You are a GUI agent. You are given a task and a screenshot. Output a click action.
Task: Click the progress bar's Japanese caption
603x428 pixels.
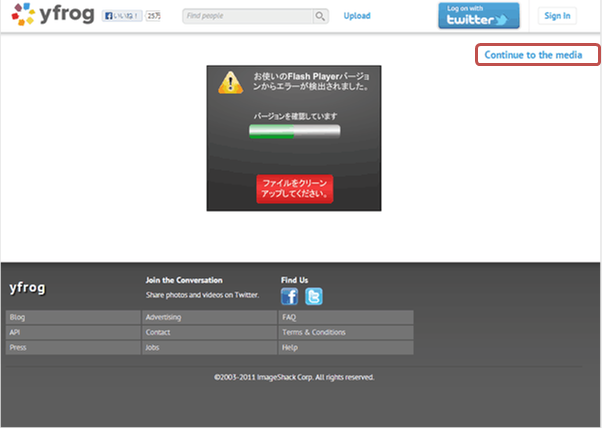click(x=295, y=116)
